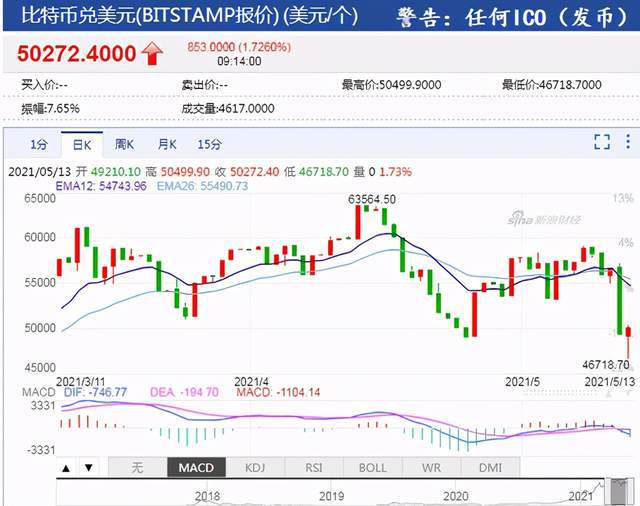Click the 振幅:7.65% value

[x=51, y=109]
